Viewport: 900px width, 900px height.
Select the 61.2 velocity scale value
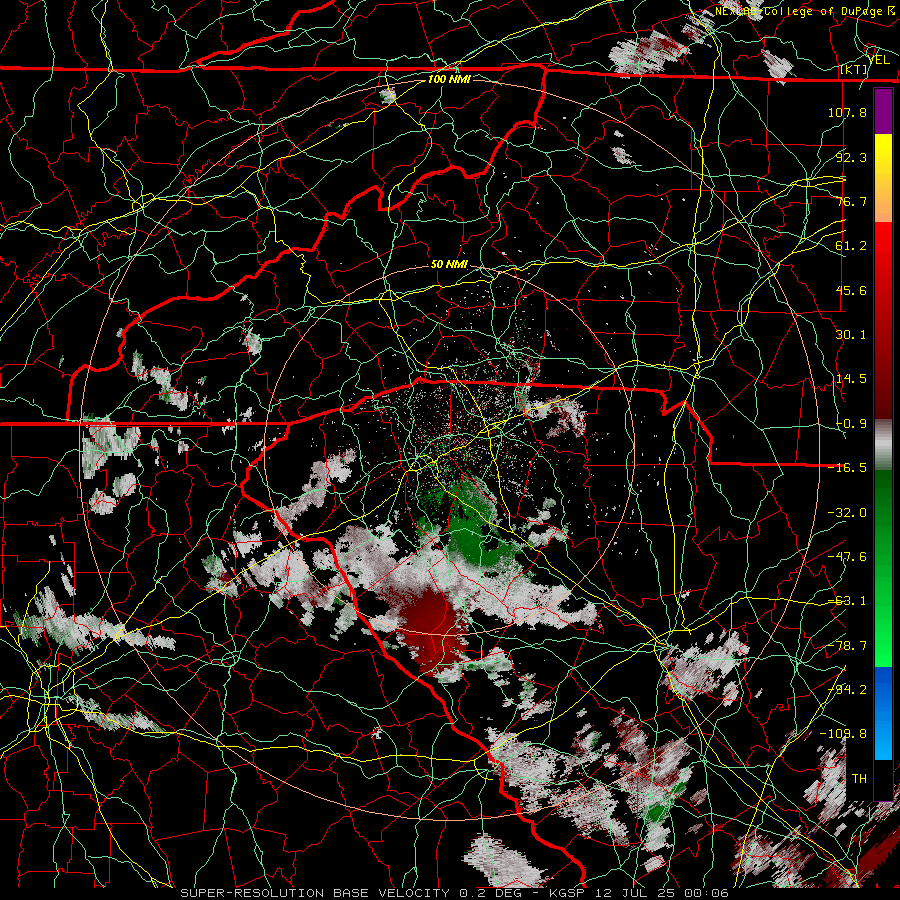coord(851,246)
